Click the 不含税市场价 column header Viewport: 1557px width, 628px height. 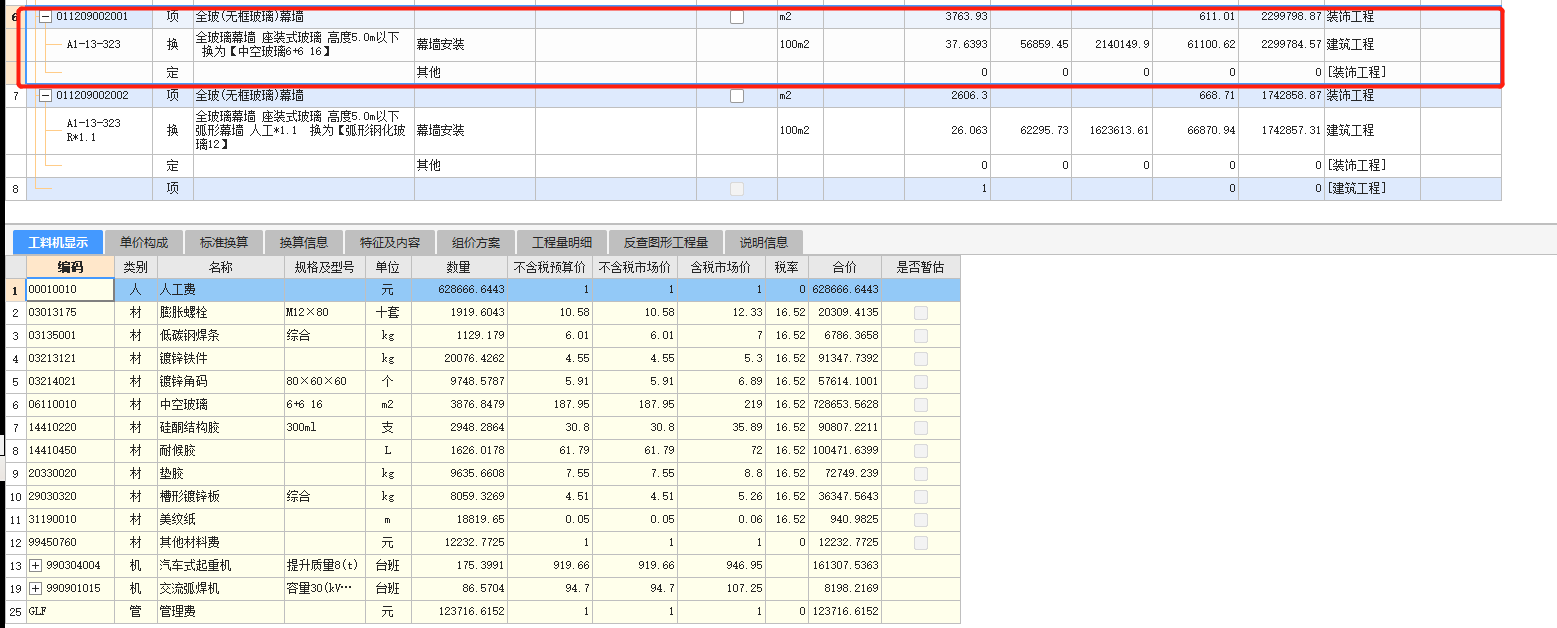point(635,267)
